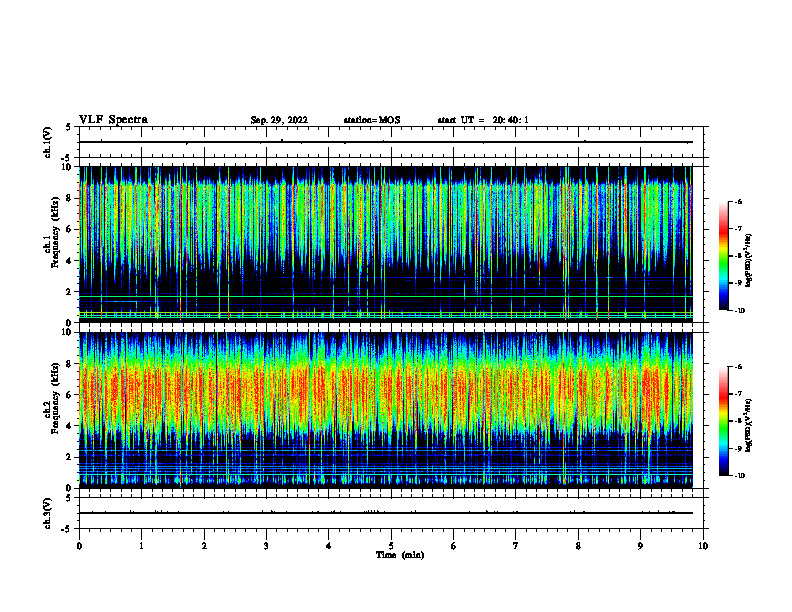Click the "7" minute tick label on time axis
This screenshot has height=612, width=792.
coord(516,546)
